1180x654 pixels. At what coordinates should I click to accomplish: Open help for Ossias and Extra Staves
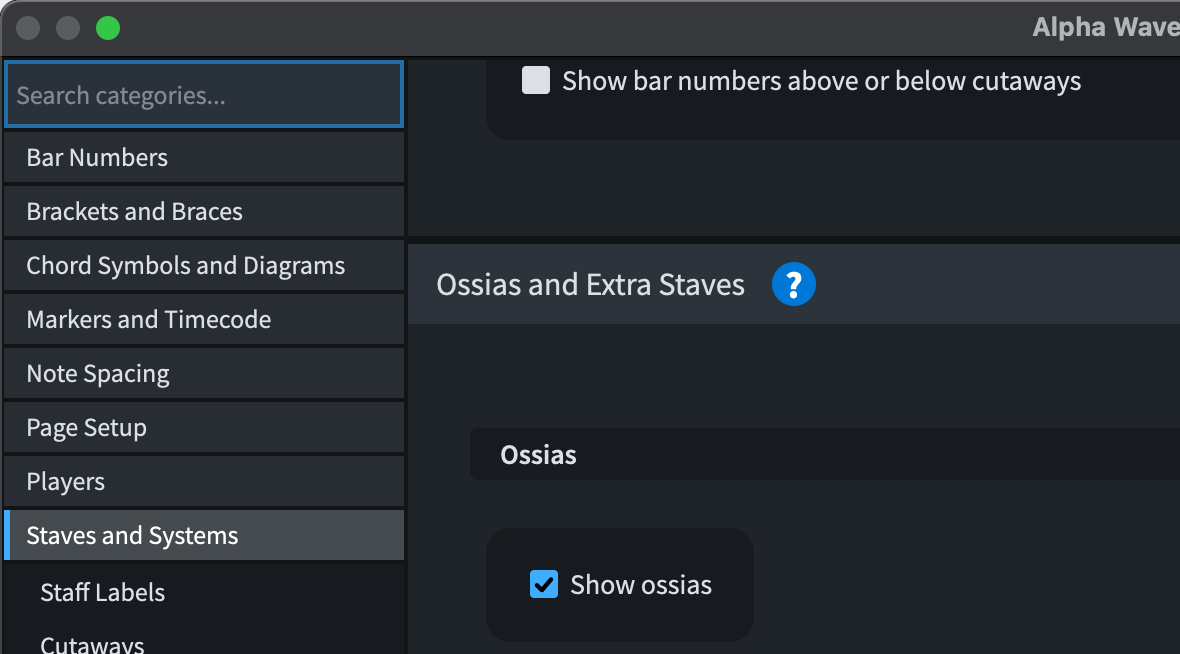[x=794, y=285]
